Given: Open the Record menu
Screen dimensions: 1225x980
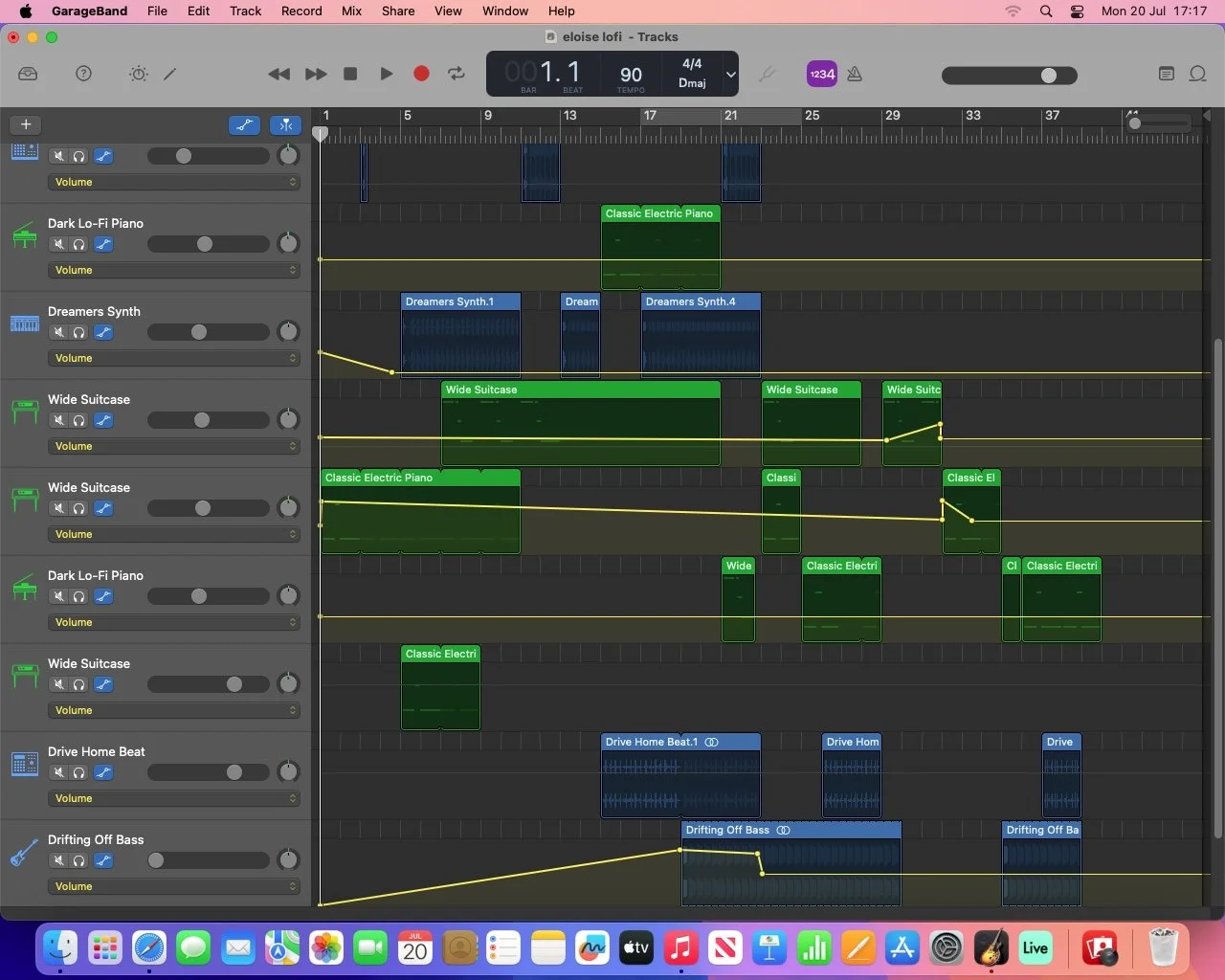Looking at the screenshot, I should 301,11.
